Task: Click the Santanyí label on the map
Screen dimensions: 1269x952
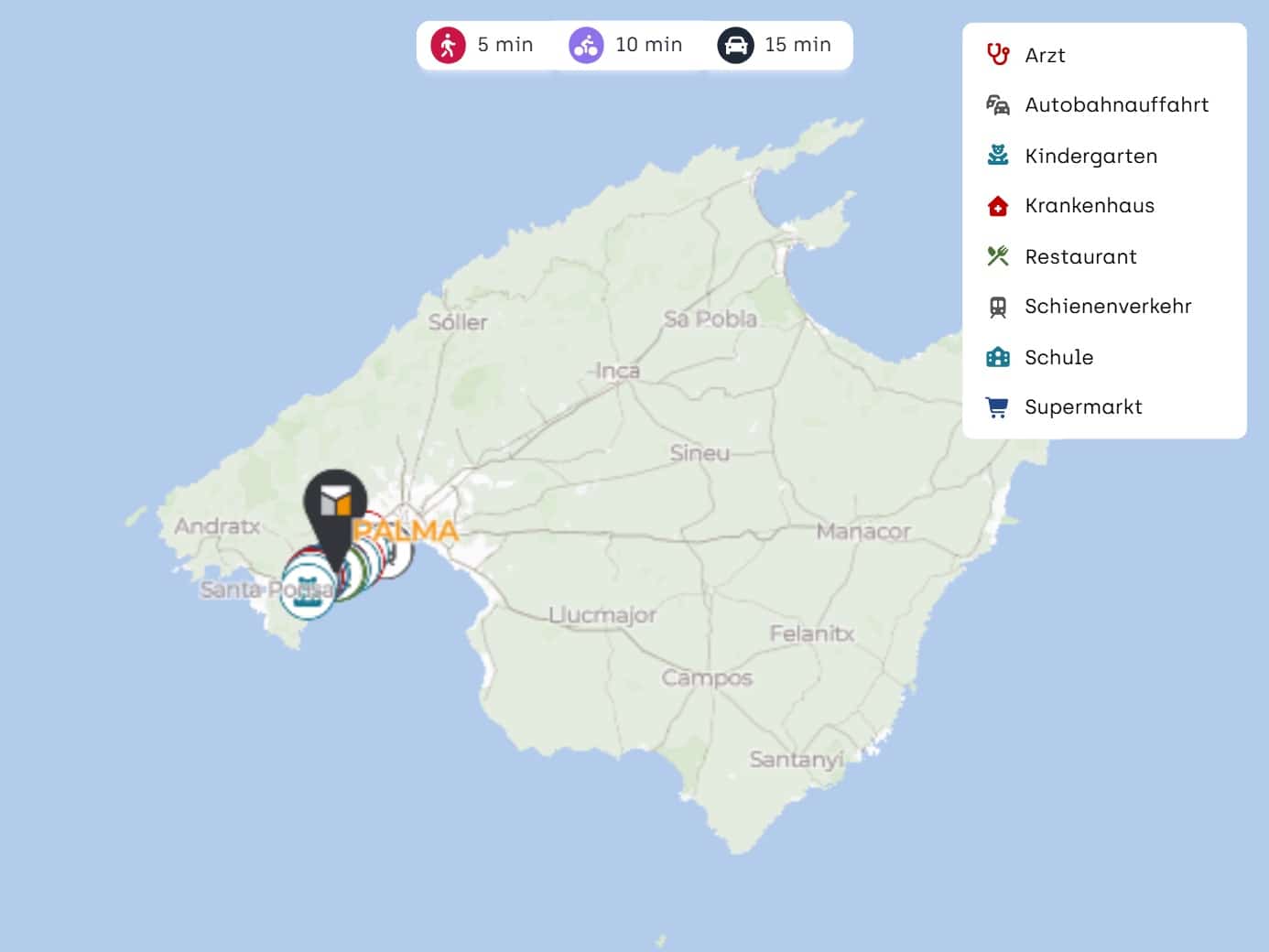Action: [796, 760]
